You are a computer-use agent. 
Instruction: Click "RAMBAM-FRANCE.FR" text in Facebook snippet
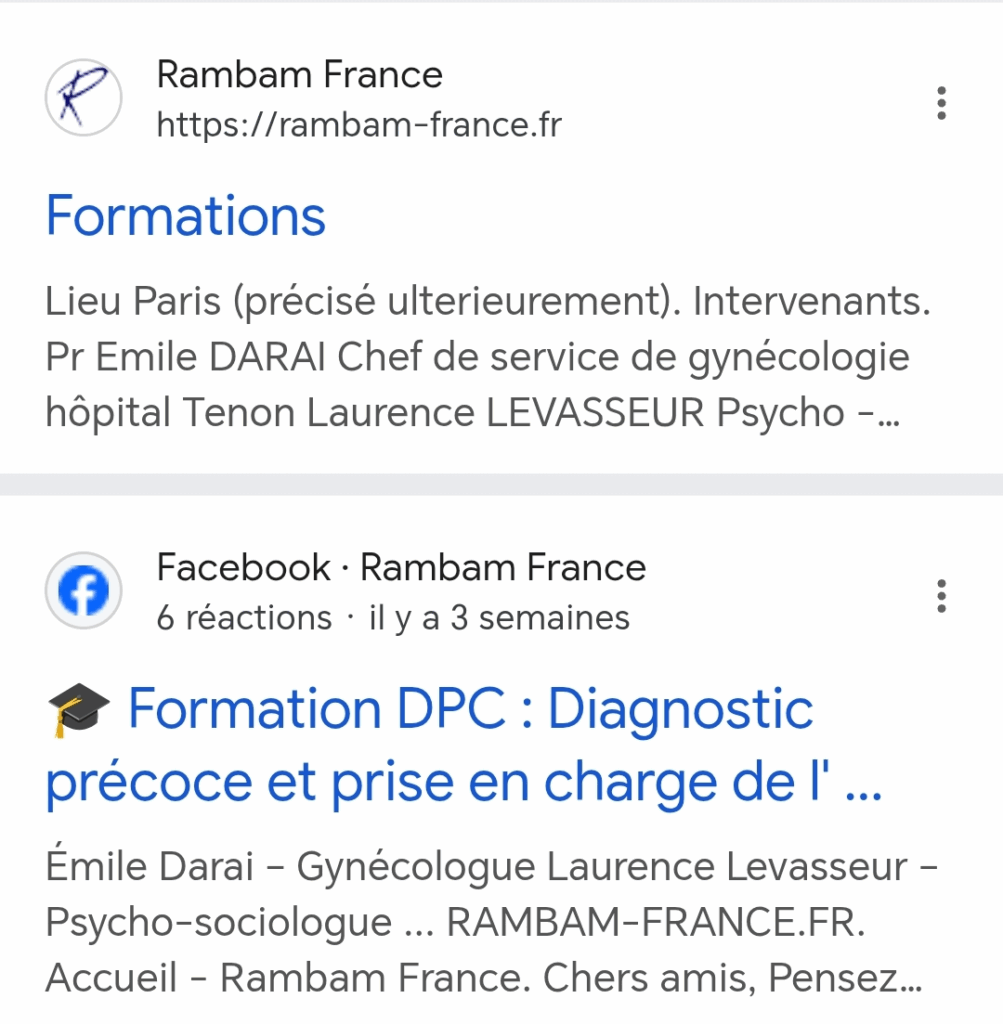654,922
